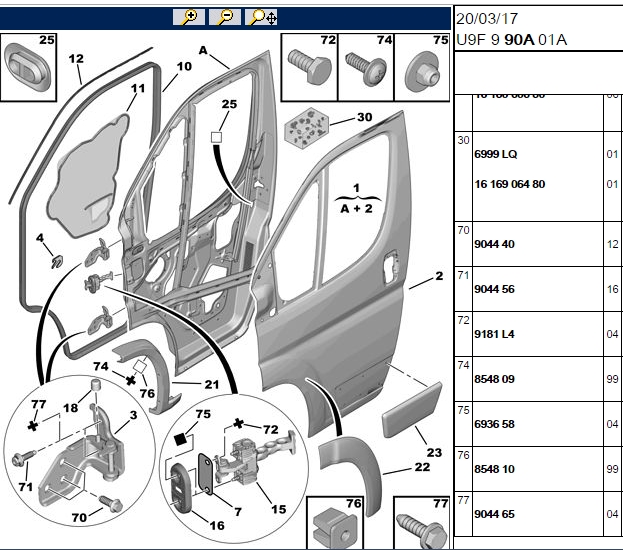Screen dimensions: 623x550
Task: Click part number 9044 40
Action: coord(494,244)
